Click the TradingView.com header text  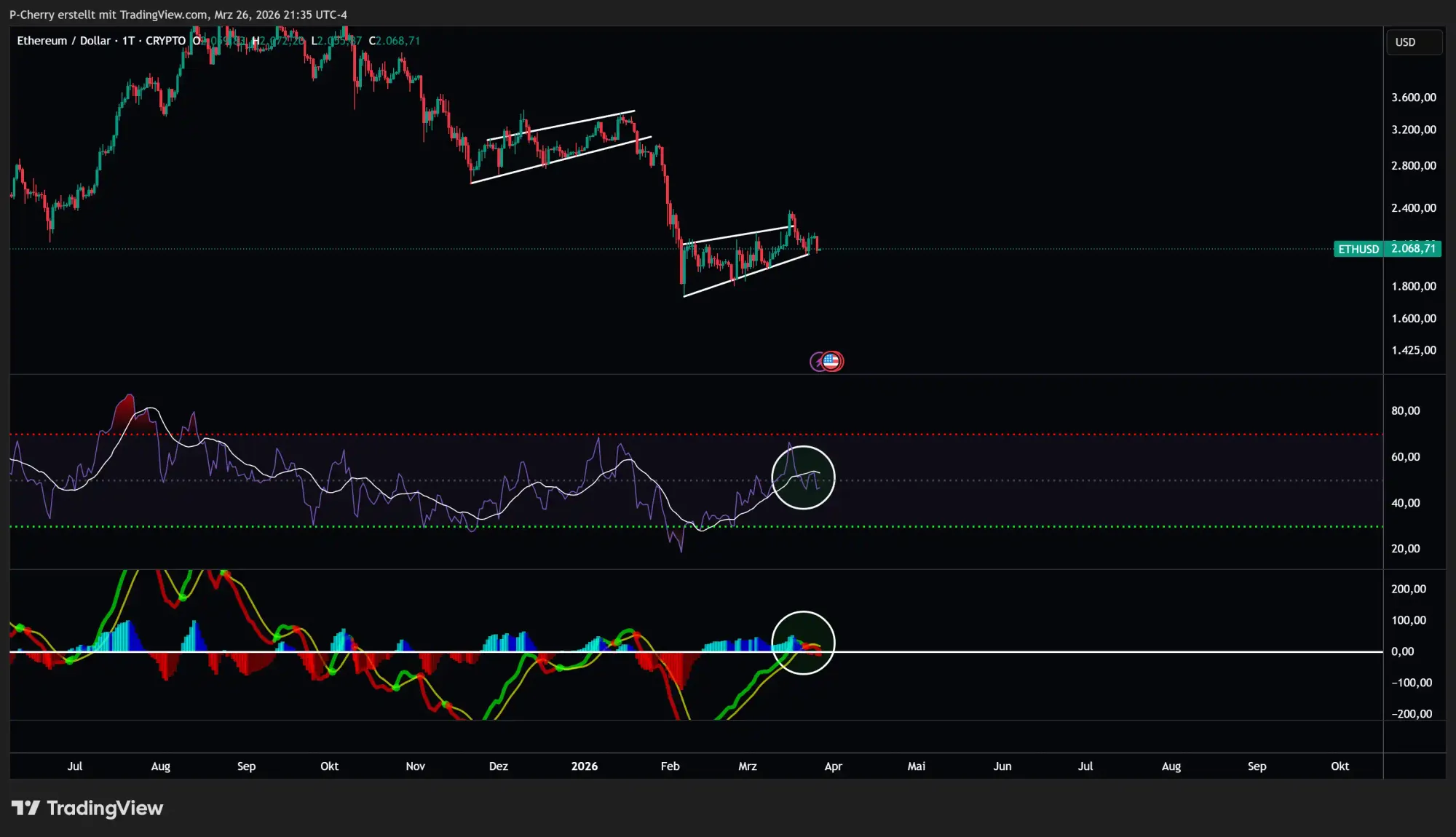click(x=163, y=15)
